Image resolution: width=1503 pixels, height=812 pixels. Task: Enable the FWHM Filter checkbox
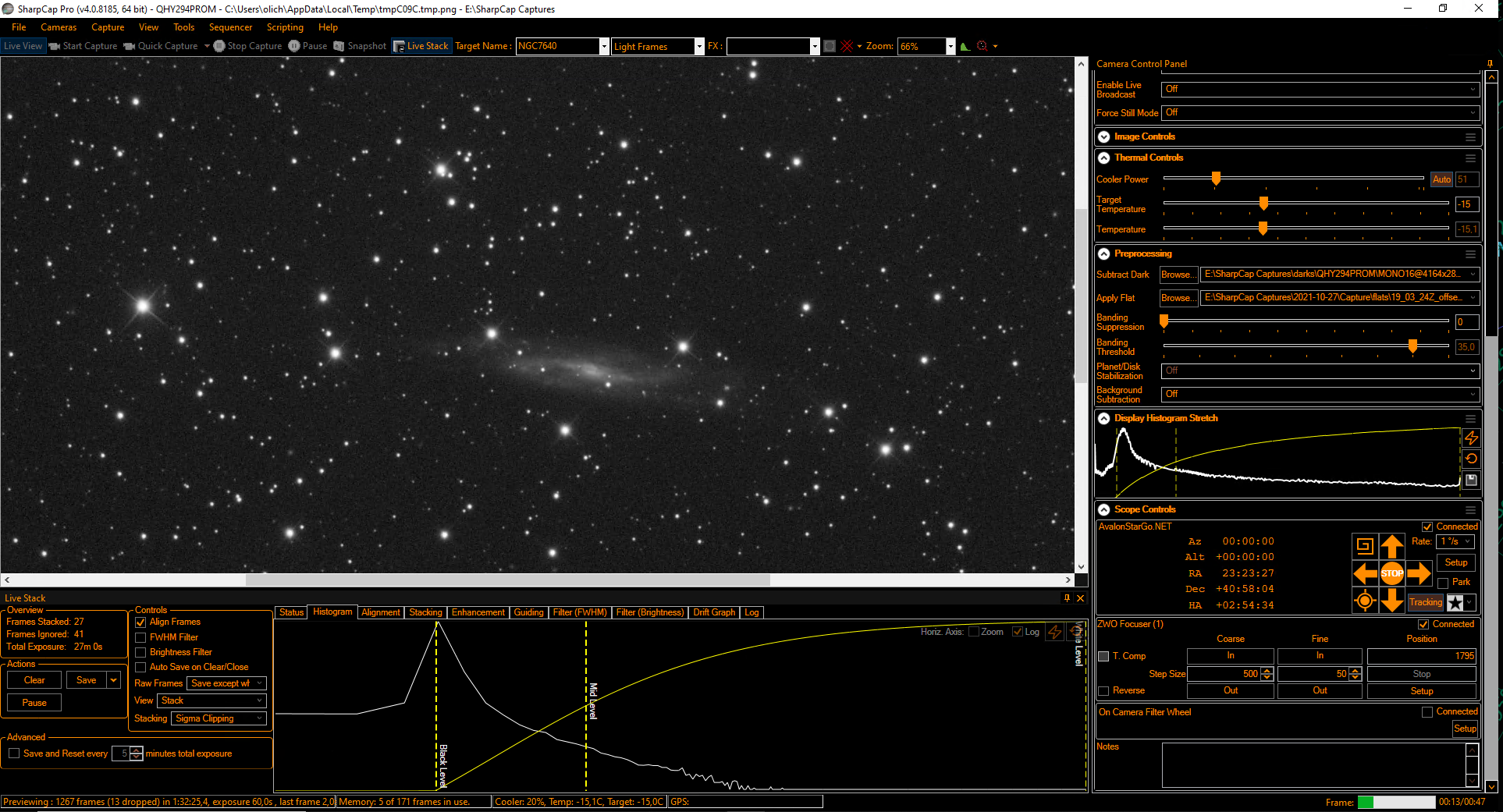[141, 637]
